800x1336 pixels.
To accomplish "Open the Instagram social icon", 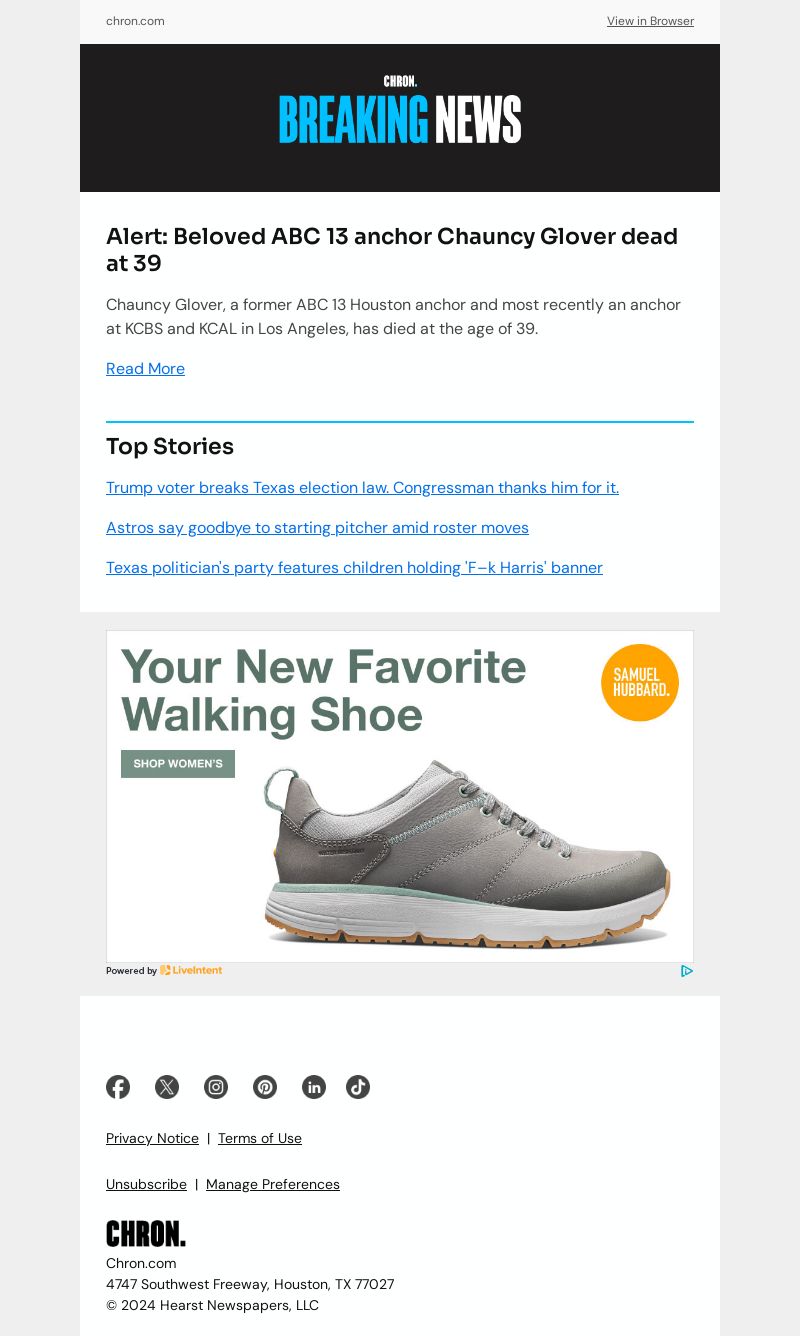I will point(216,1087).
